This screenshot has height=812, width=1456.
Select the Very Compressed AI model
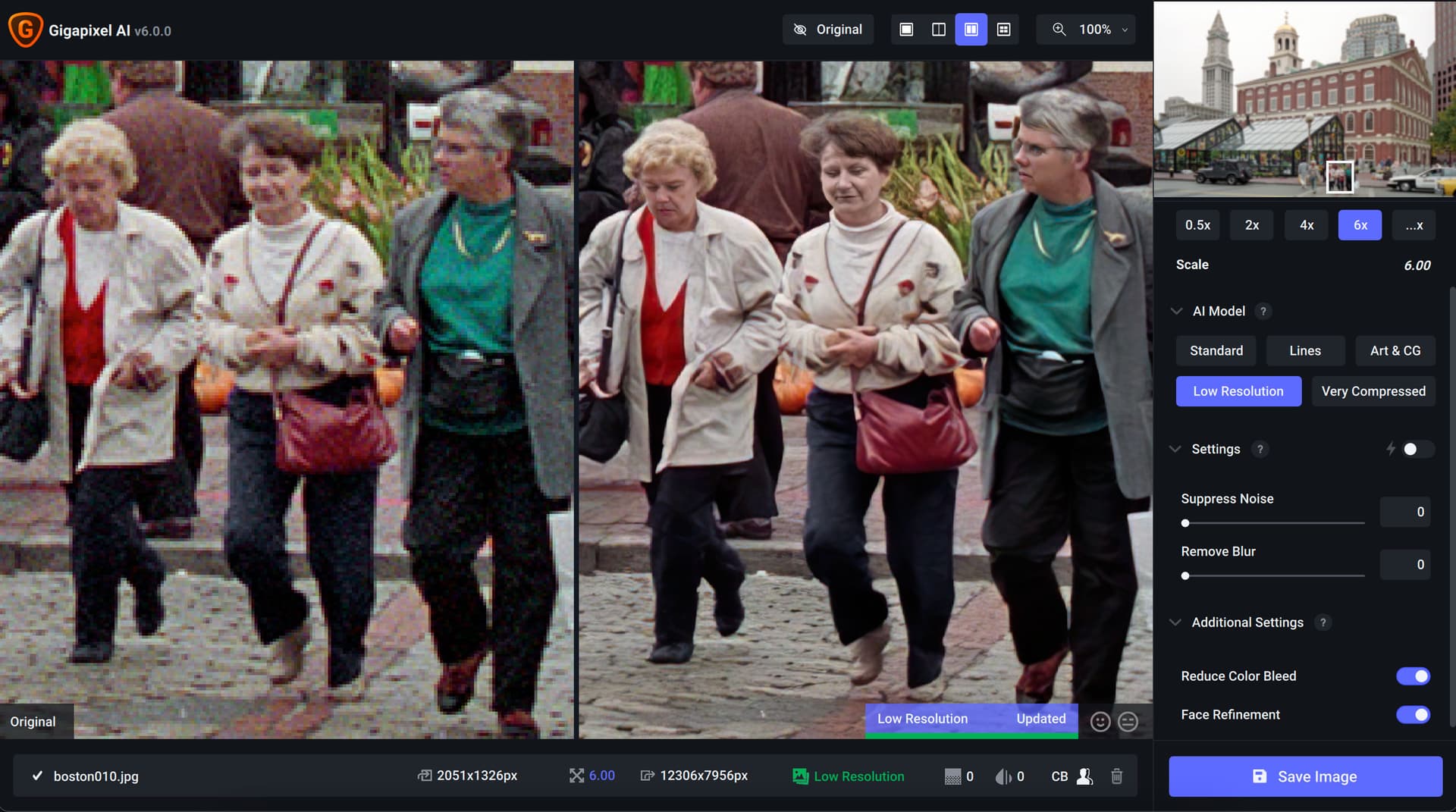(1373, 391)
